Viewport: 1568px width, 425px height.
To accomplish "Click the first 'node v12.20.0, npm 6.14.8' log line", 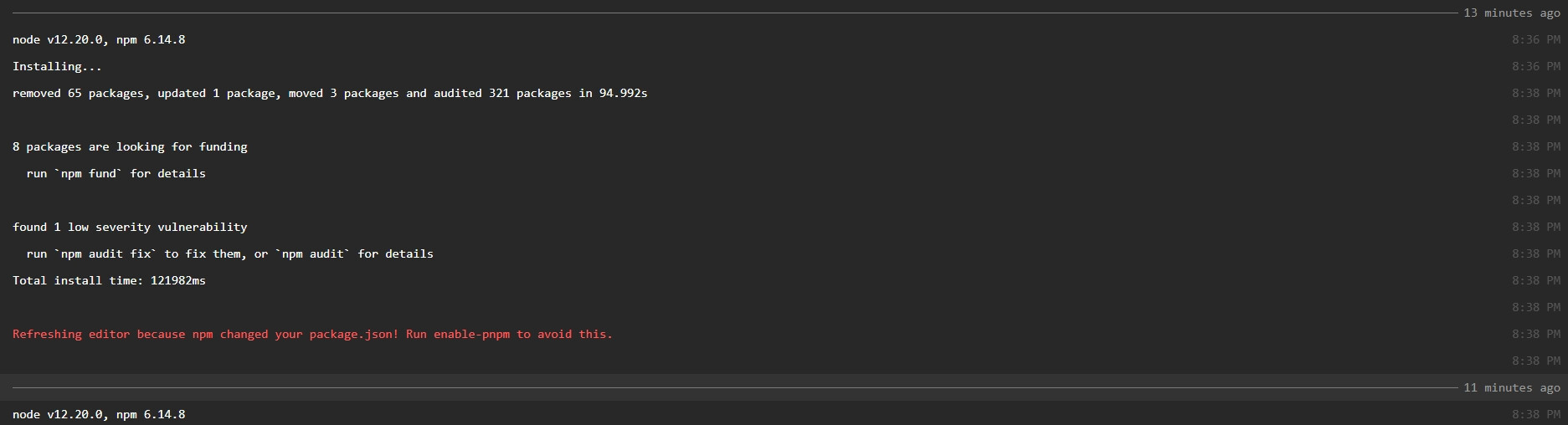I will tap(99, 39).
